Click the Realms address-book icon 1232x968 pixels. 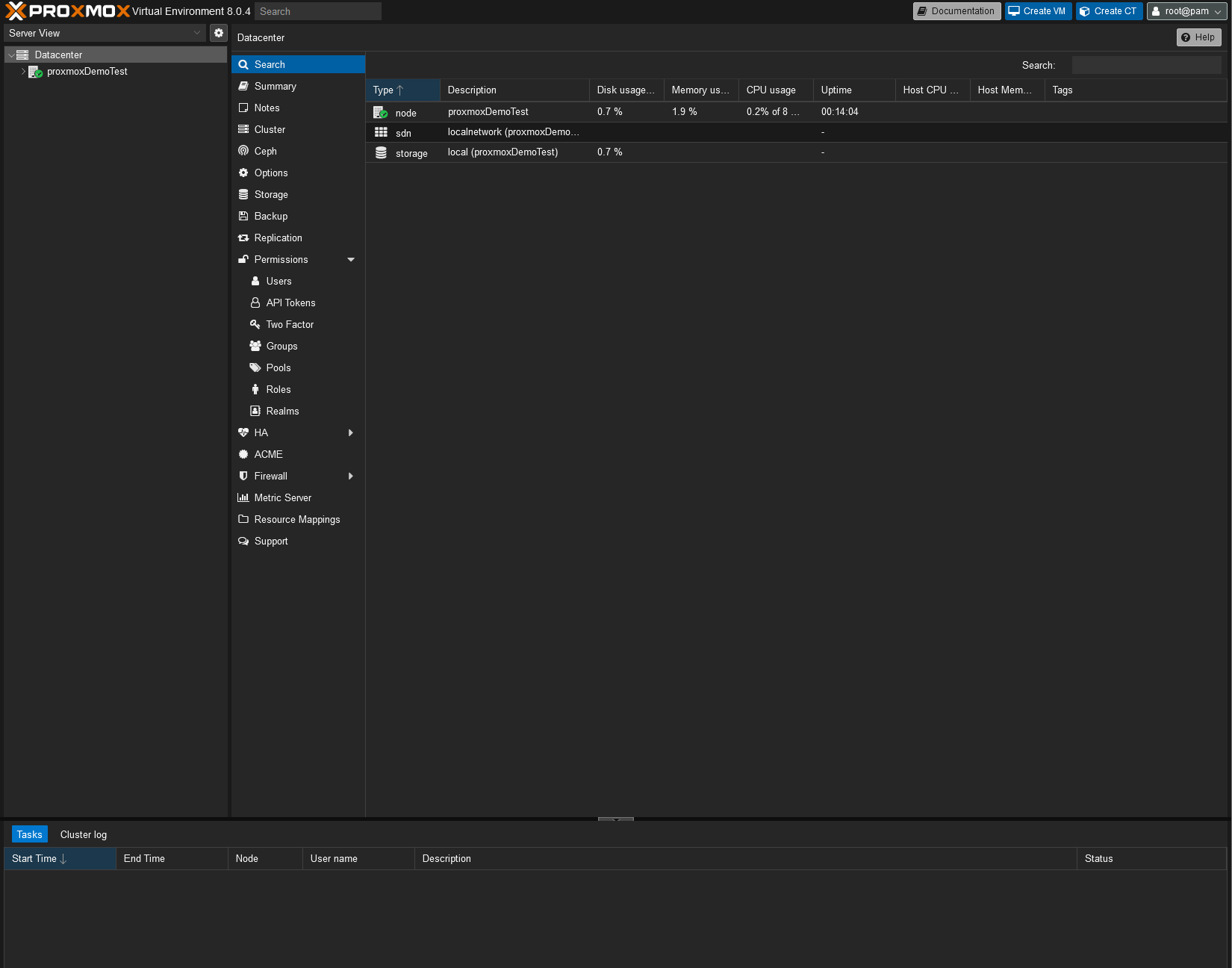(x=255, y=411)
